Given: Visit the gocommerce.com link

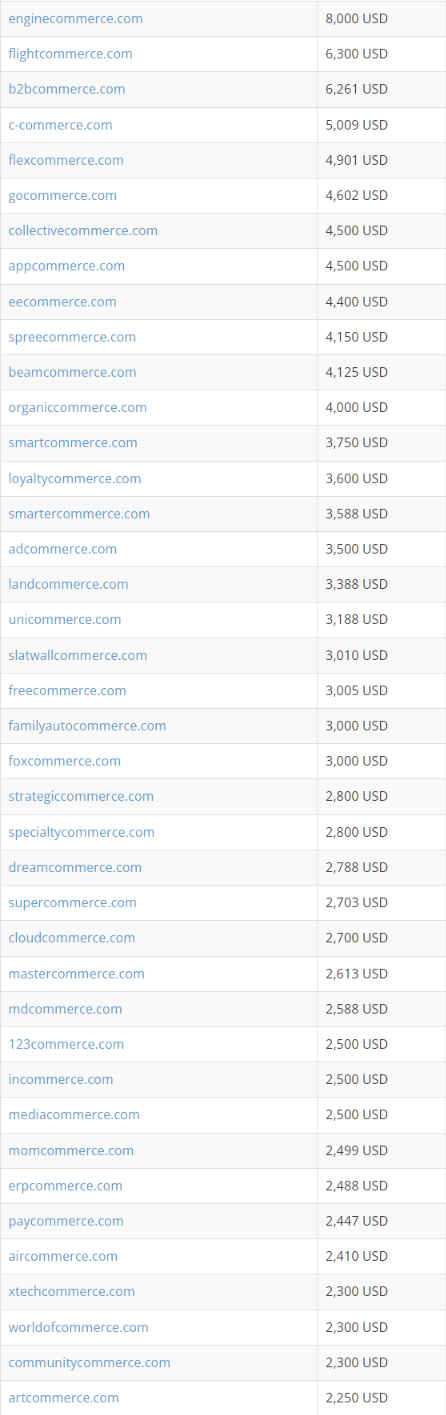Looking at the screenshot, I should 62,195.
